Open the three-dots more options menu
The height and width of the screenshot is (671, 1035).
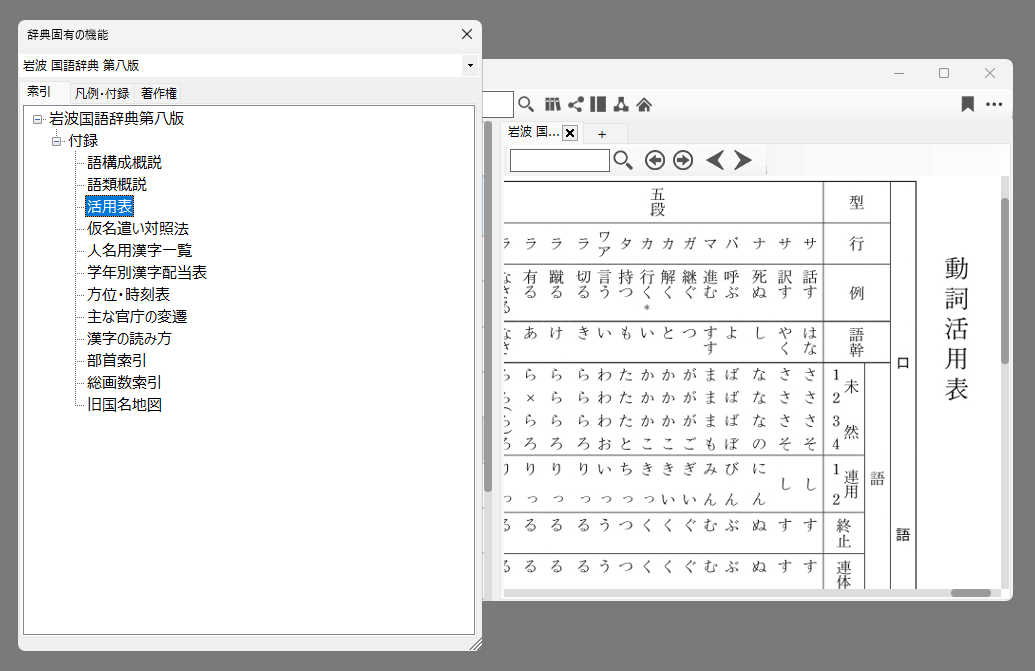click(x=994, y=104)
